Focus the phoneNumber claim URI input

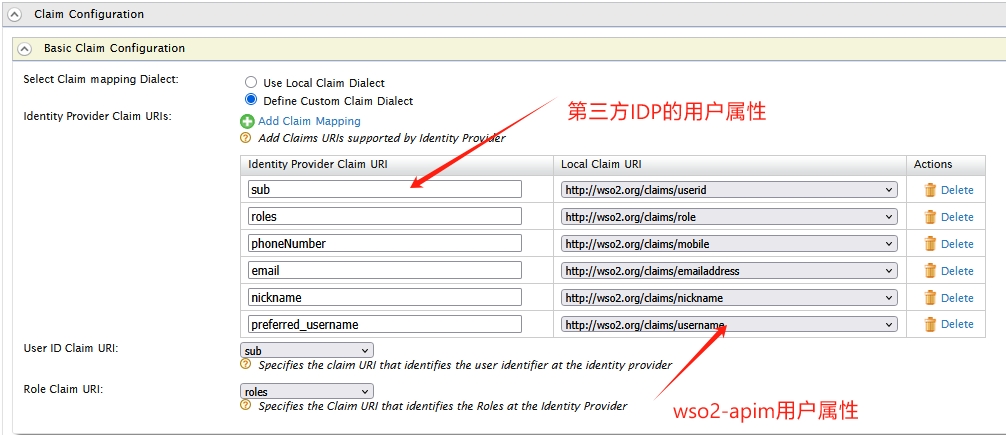(x=384, y=243)
